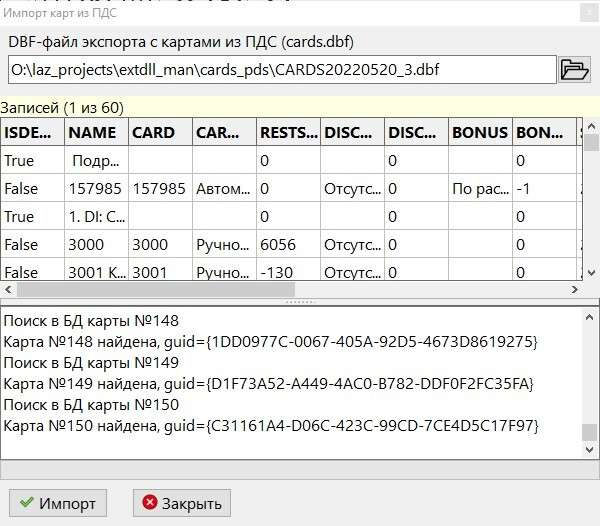Click the '1. DI: C...' name cell
This screenshot has height=526, width=600.
pyautogui.click(x=96, y=216)
